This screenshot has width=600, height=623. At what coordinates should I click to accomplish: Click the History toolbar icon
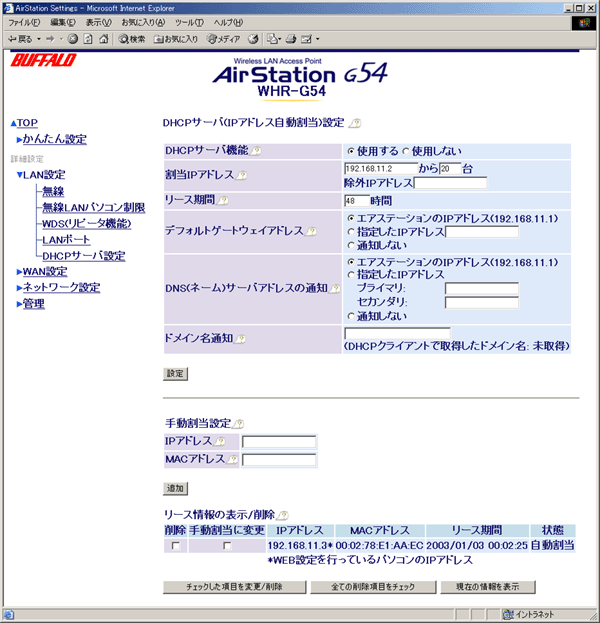click(253, 39)
